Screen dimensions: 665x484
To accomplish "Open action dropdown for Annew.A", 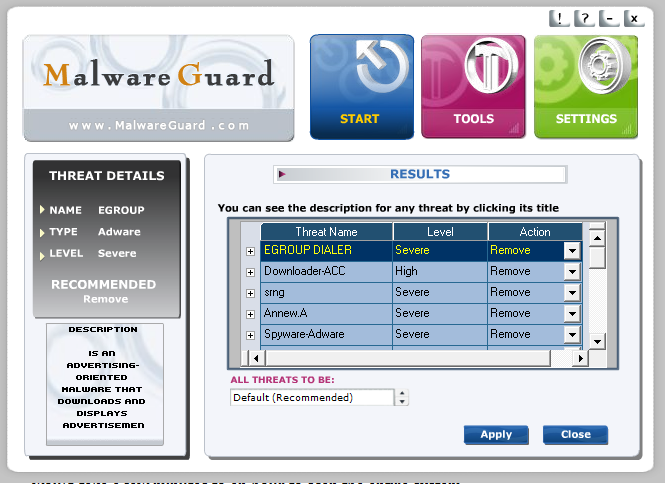I will [572, 313].
